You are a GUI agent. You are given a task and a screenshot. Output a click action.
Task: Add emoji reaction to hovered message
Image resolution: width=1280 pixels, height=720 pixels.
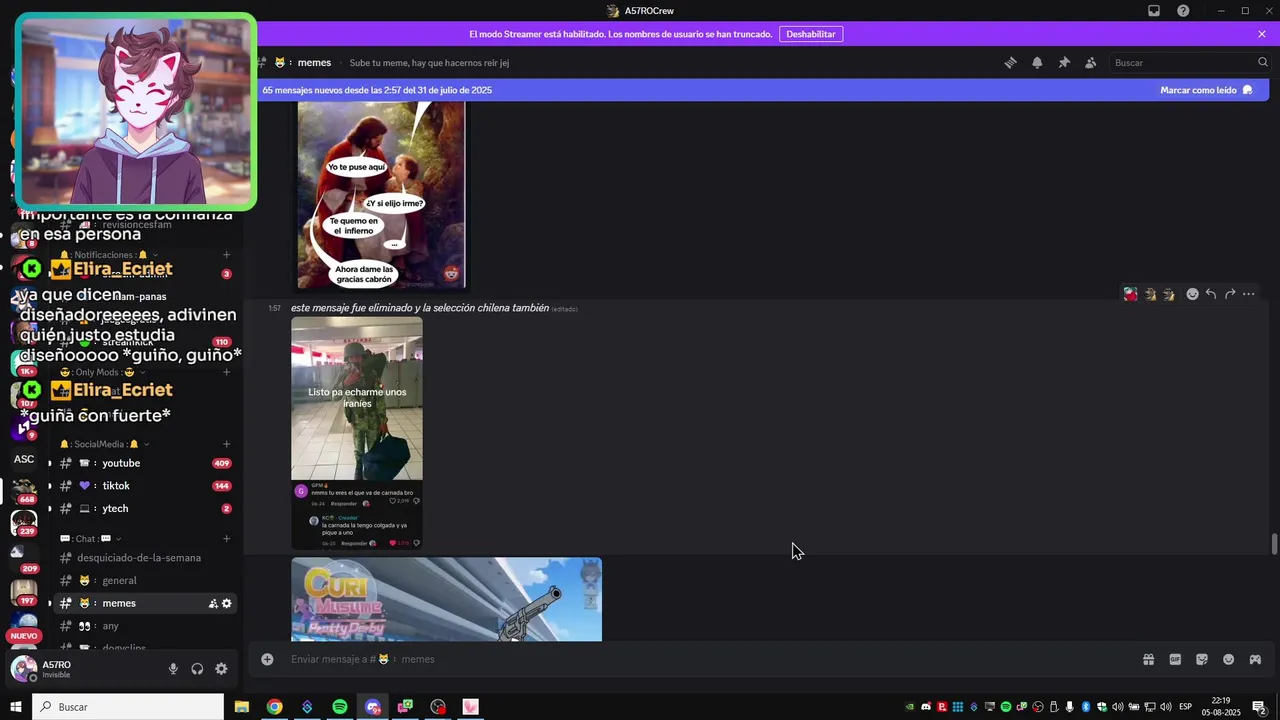pyautogui.click(x=1192, y=294)
